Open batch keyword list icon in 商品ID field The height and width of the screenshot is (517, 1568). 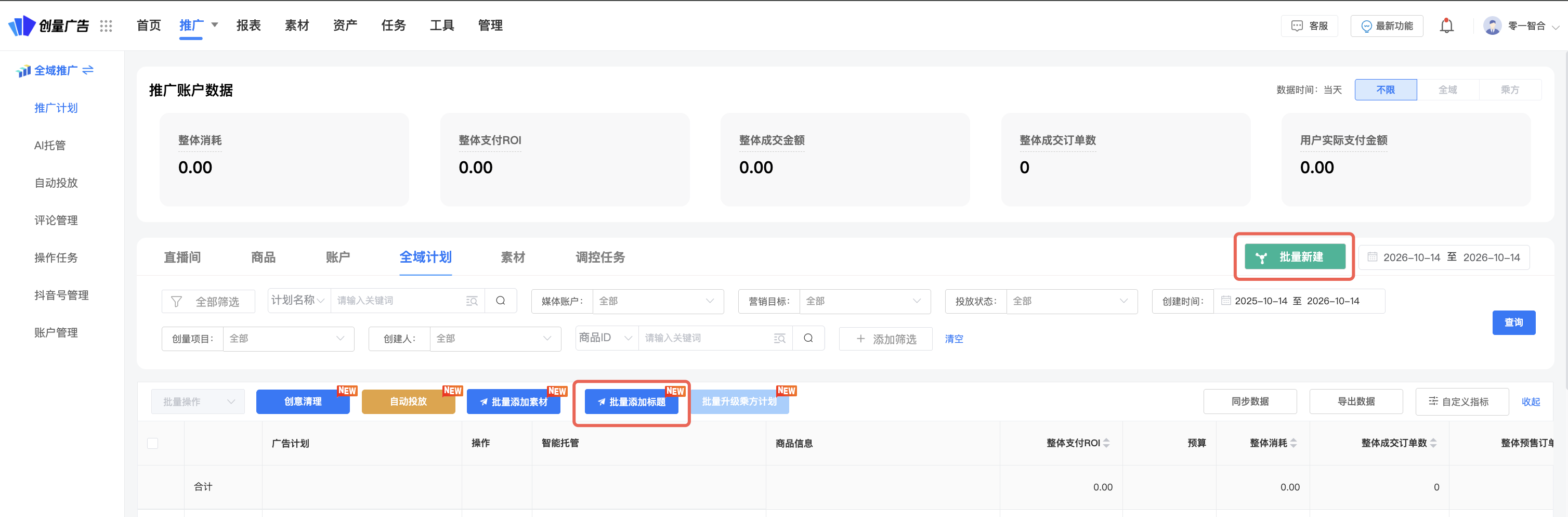779,339
